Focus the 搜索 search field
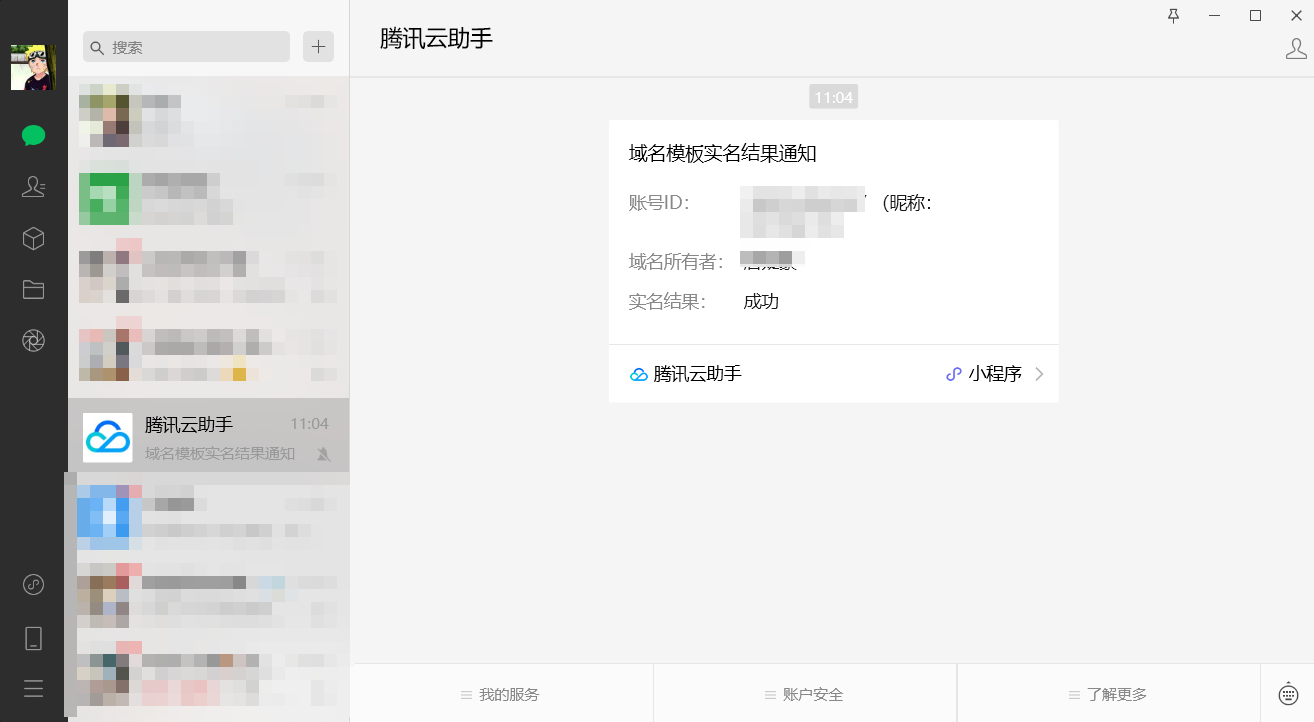1314x722 pixels. 187,47
